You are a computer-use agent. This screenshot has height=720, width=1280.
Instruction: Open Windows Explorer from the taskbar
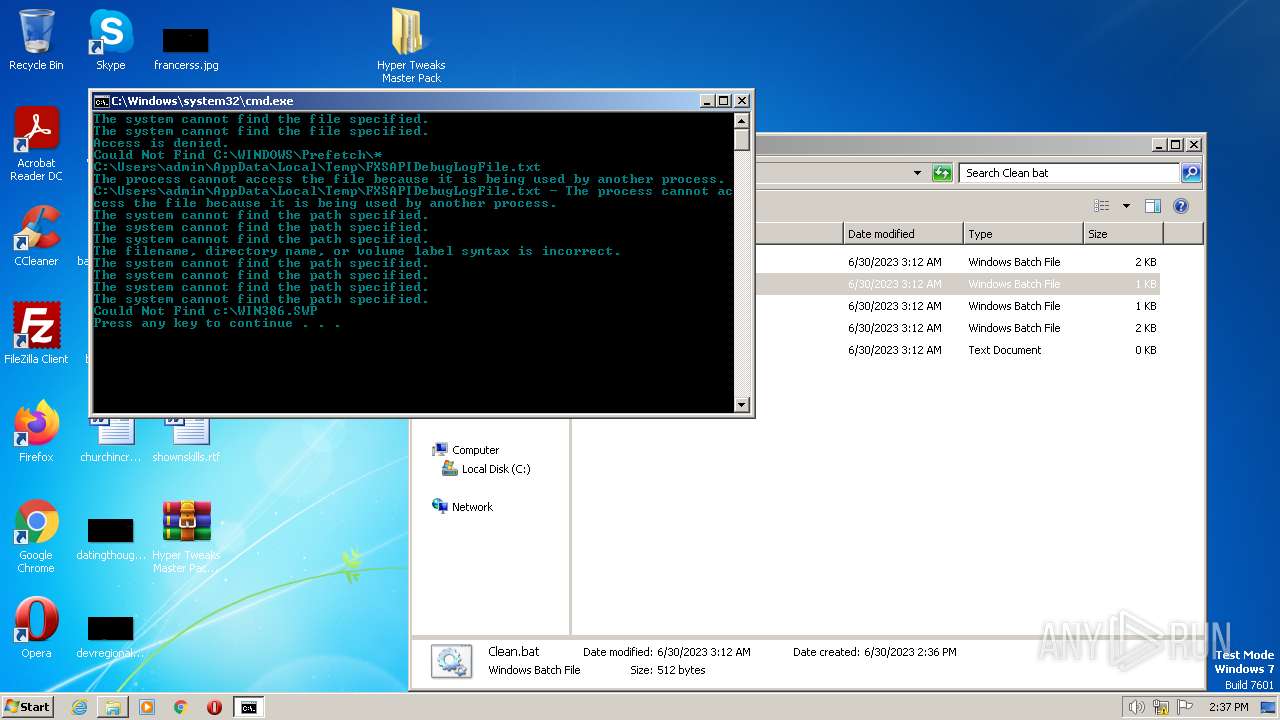pos(113,707)
